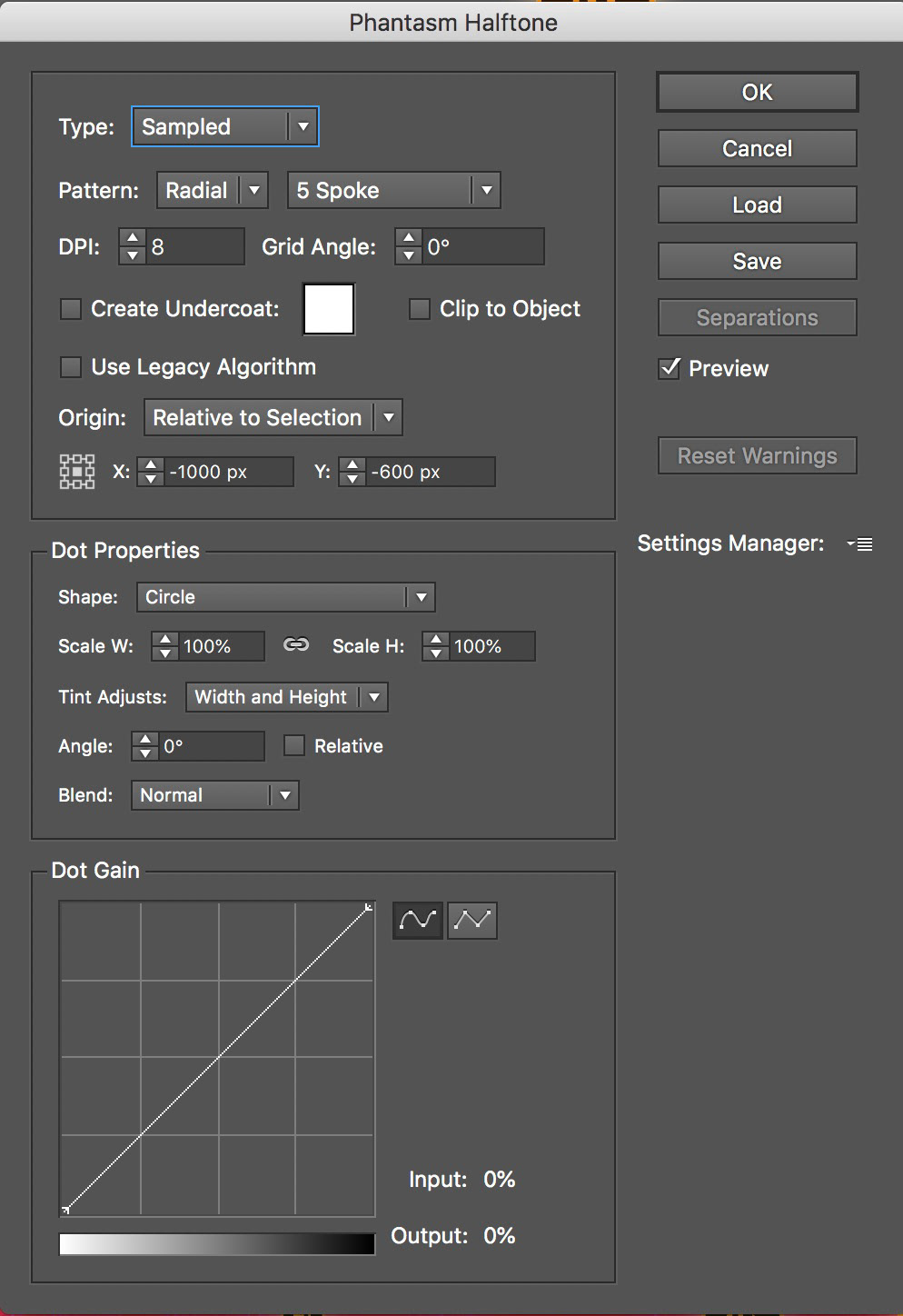
Task: Open the Shape dropdown showing Circle
Action: 286,597
